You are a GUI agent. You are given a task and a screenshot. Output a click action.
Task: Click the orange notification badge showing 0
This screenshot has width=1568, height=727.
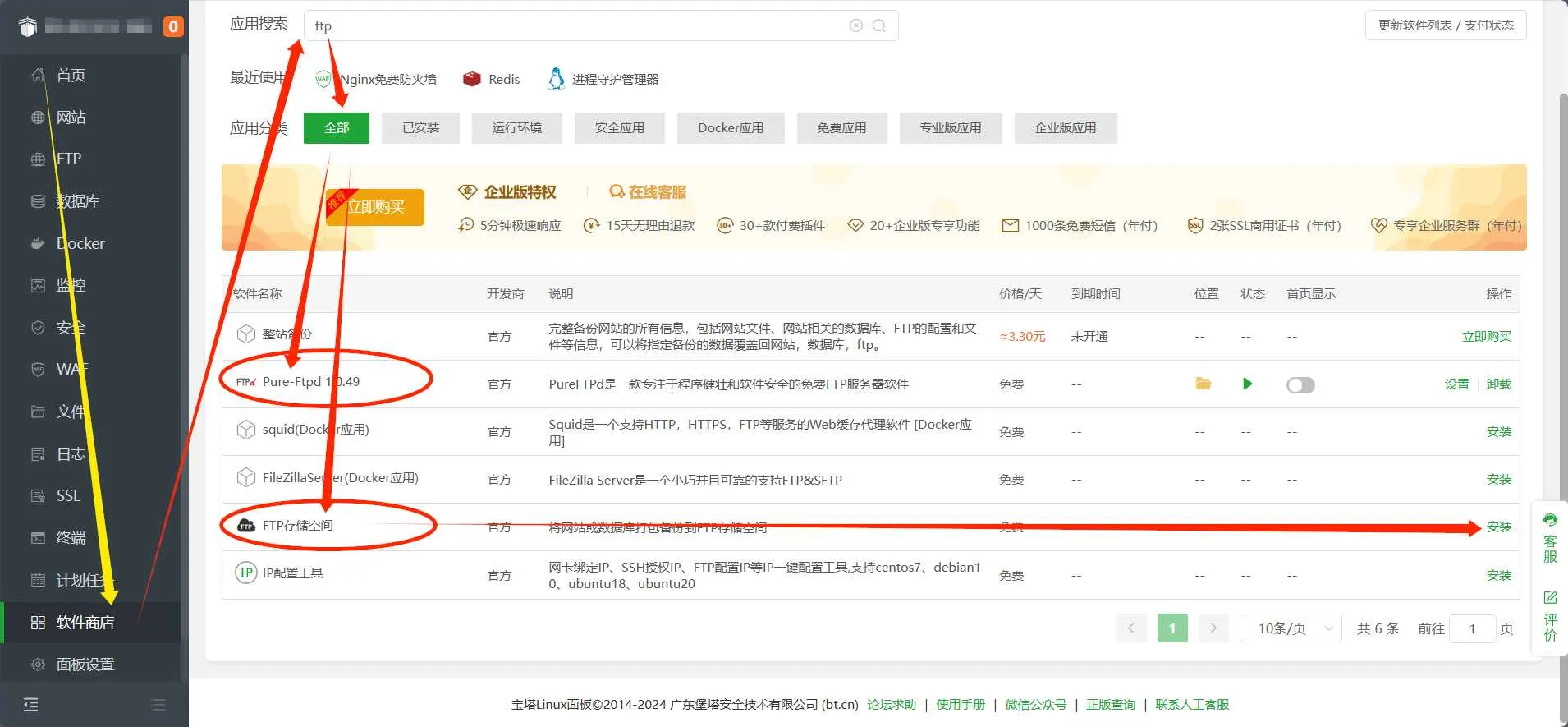coord(172,26)
